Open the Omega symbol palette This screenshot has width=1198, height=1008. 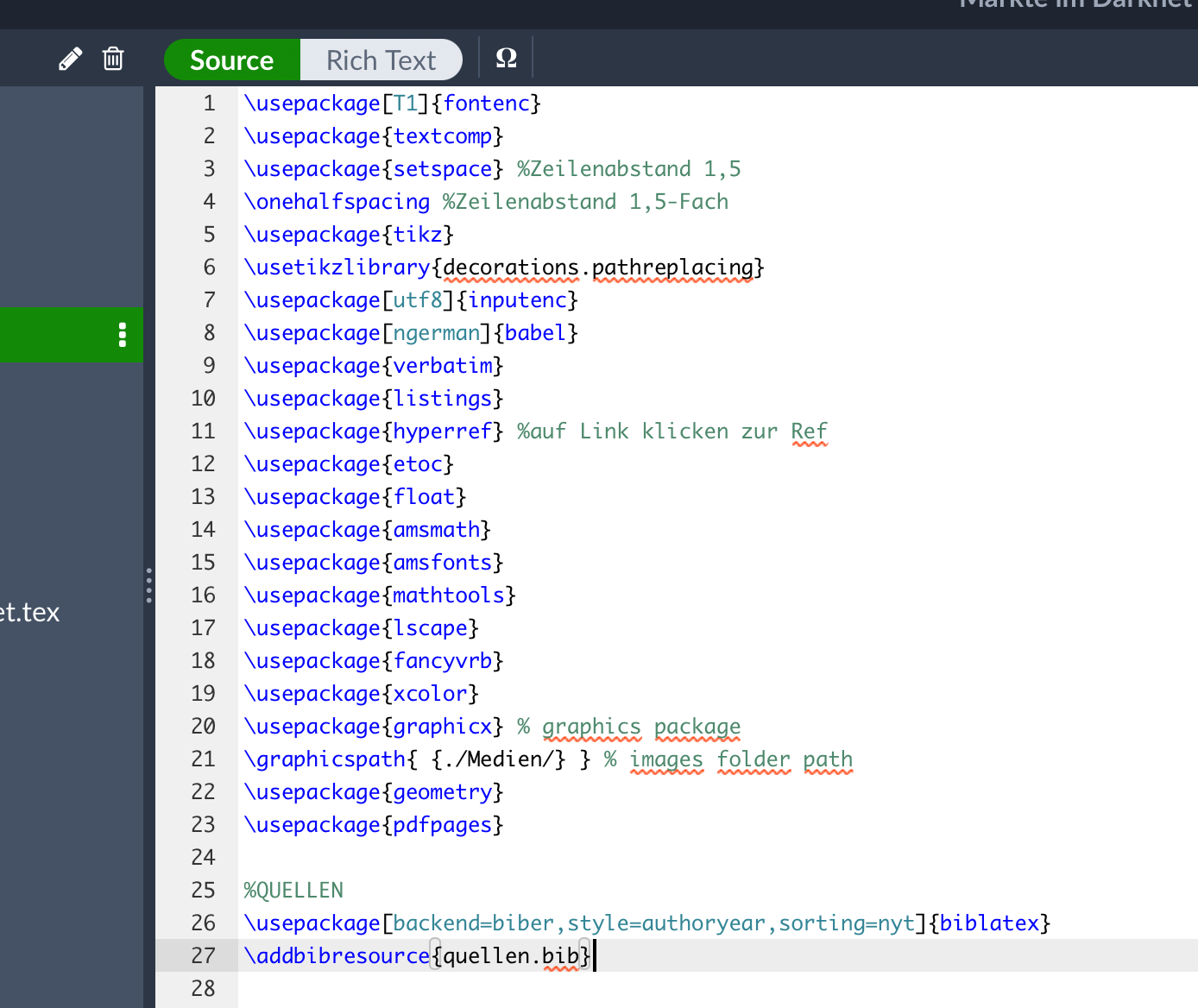[x=506, y=59]
